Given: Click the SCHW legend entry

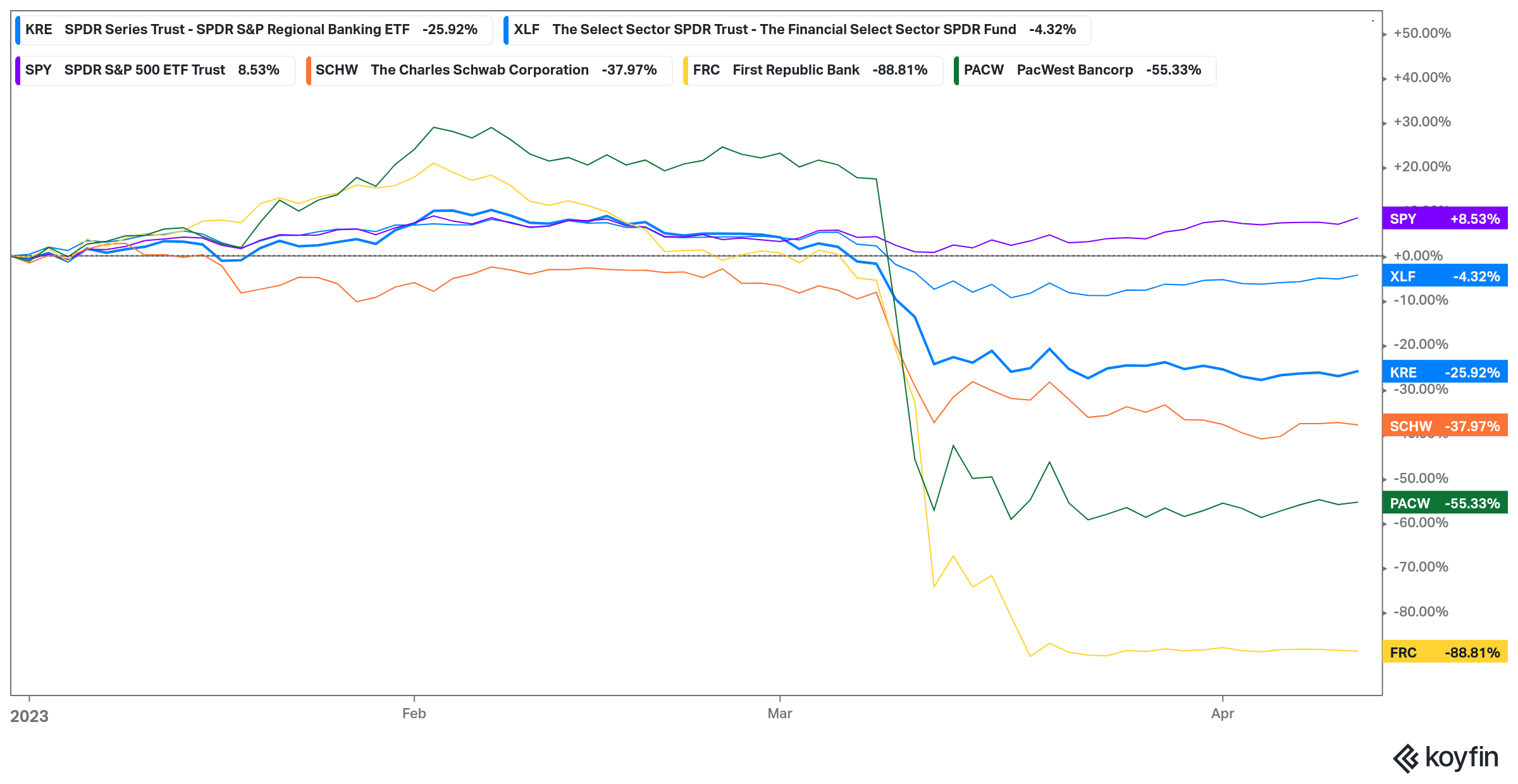Looking at the screenshot, I should (x=489, y=70).
